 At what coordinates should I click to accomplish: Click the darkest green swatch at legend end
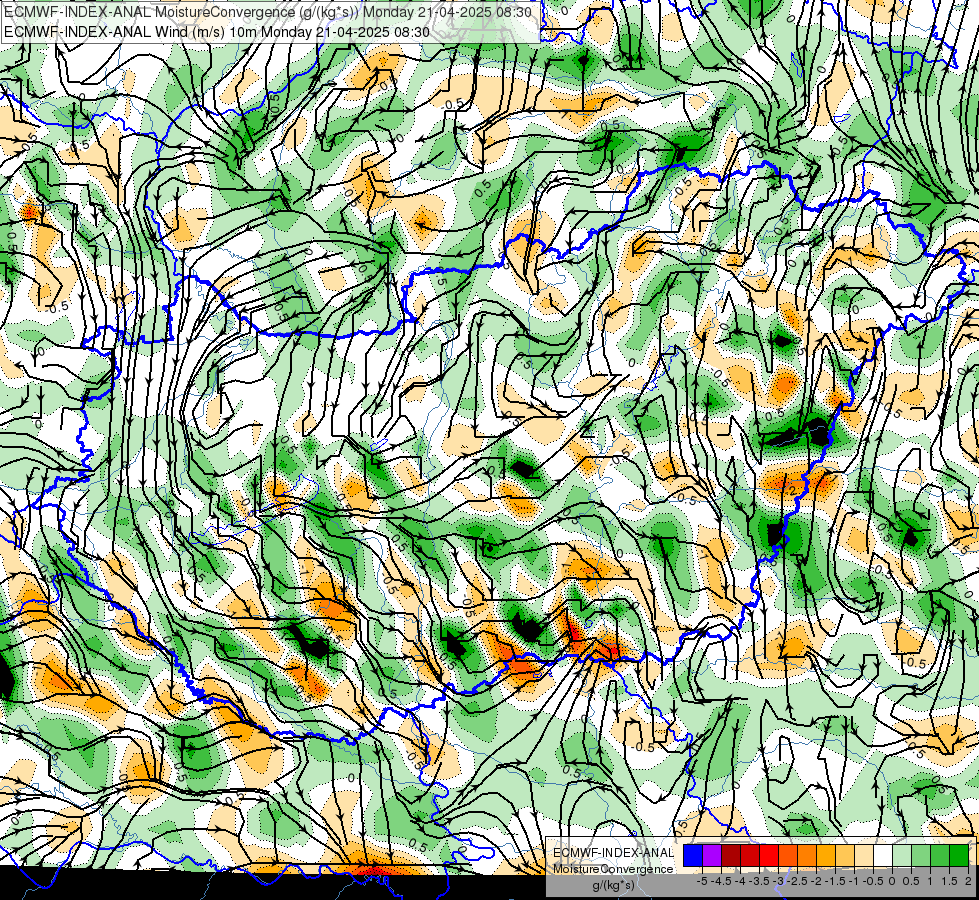958,855
